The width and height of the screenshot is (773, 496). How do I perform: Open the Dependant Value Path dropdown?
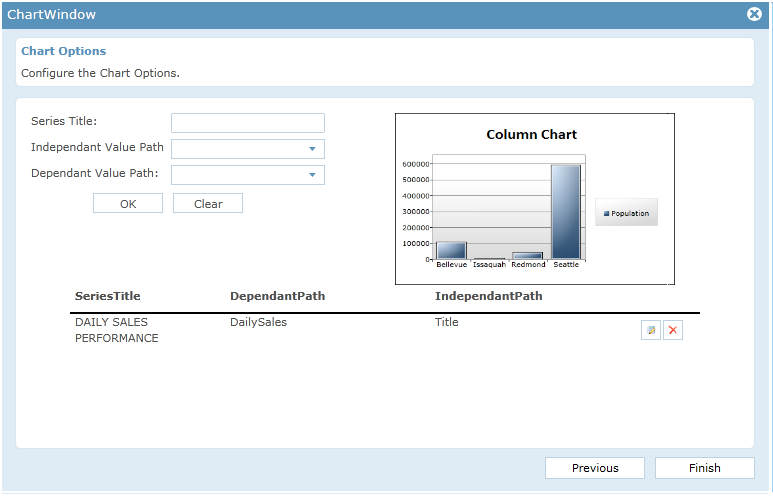(x=312, y=175)
